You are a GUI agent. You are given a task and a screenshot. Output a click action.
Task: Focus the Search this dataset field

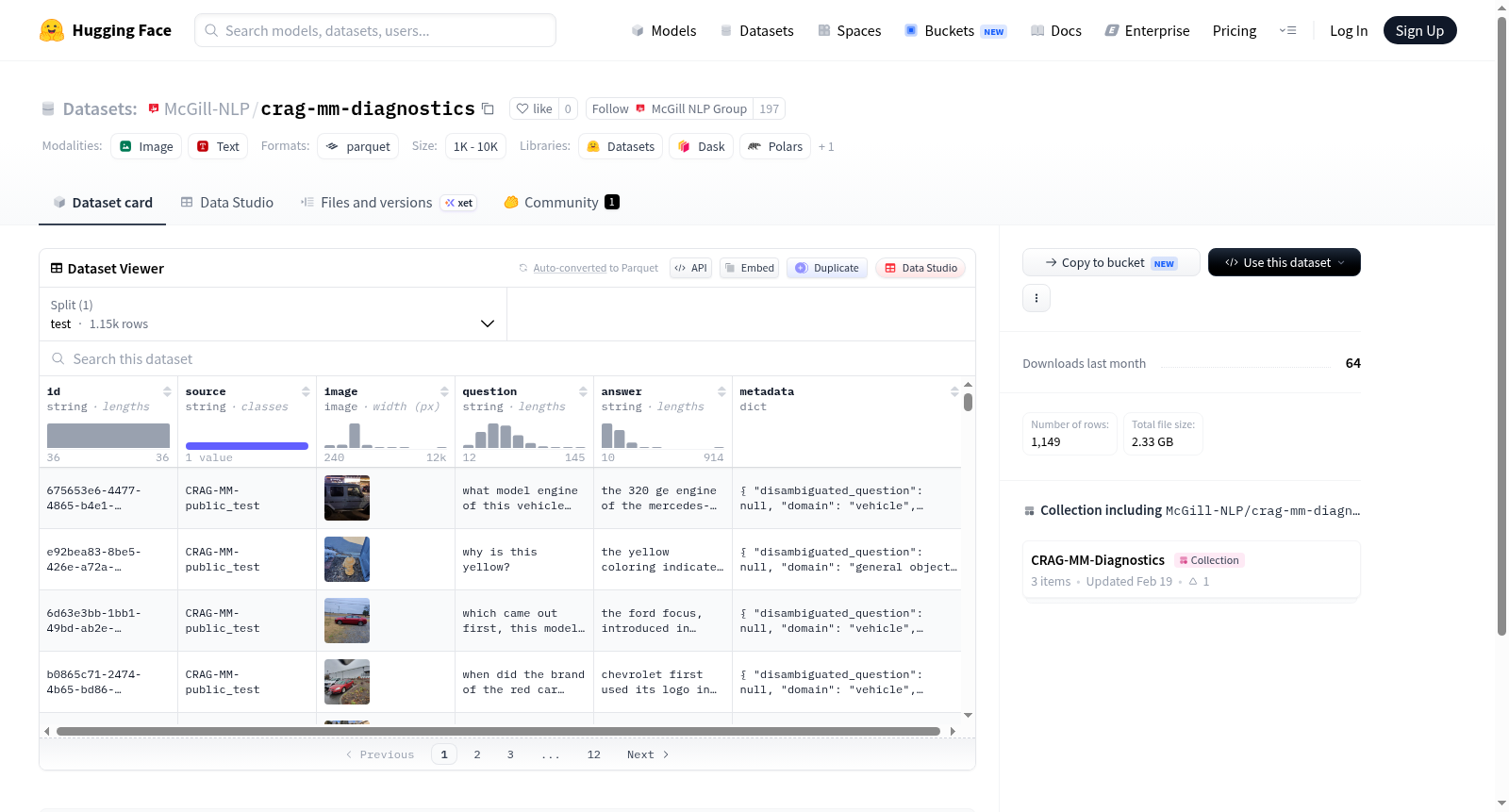(x=507, y=358)
